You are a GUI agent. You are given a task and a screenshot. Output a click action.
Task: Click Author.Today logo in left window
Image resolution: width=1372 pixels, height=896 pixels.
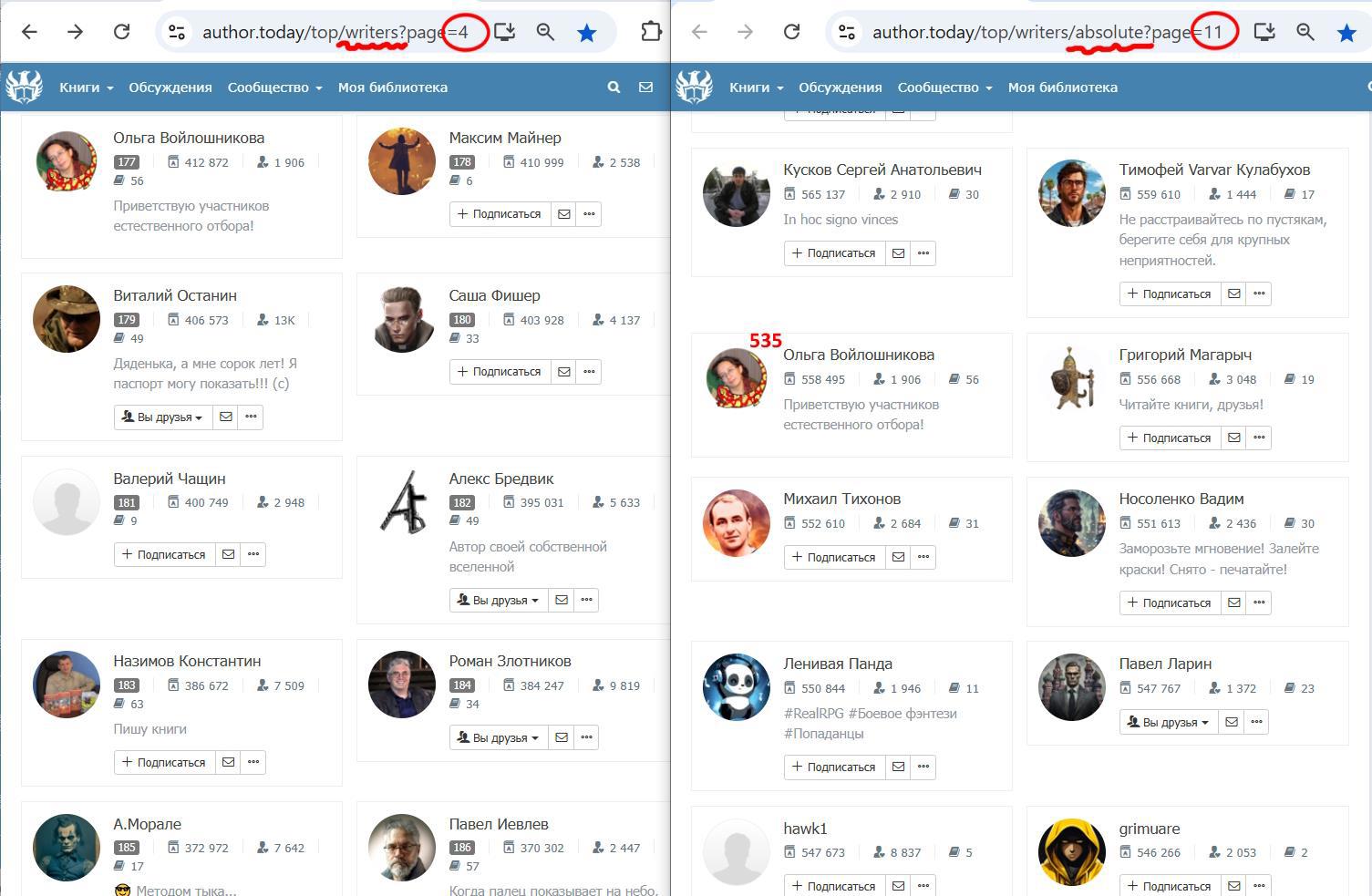(x=25, y=88)
